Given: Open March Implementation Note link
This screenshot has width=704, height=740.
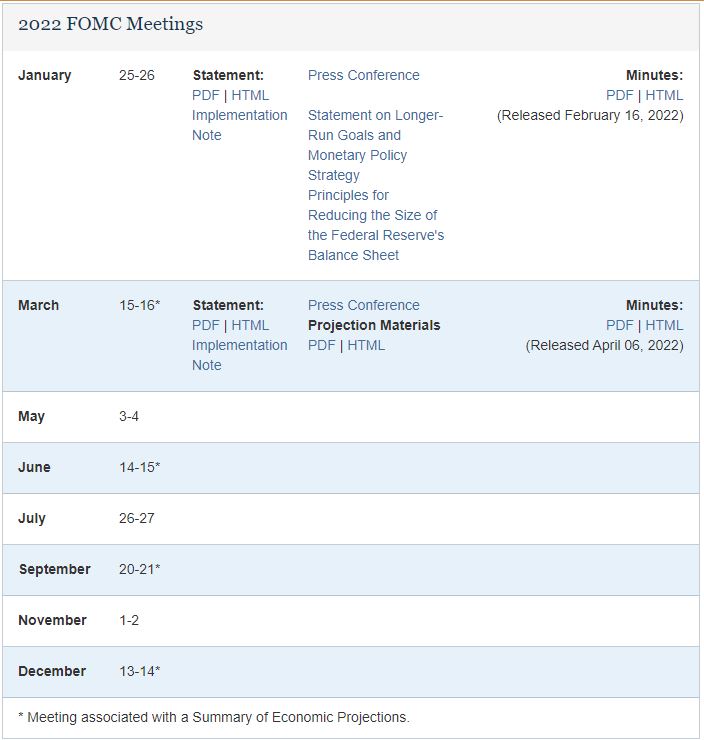Looking at the screenshot, I should click(x=240, y=355).
